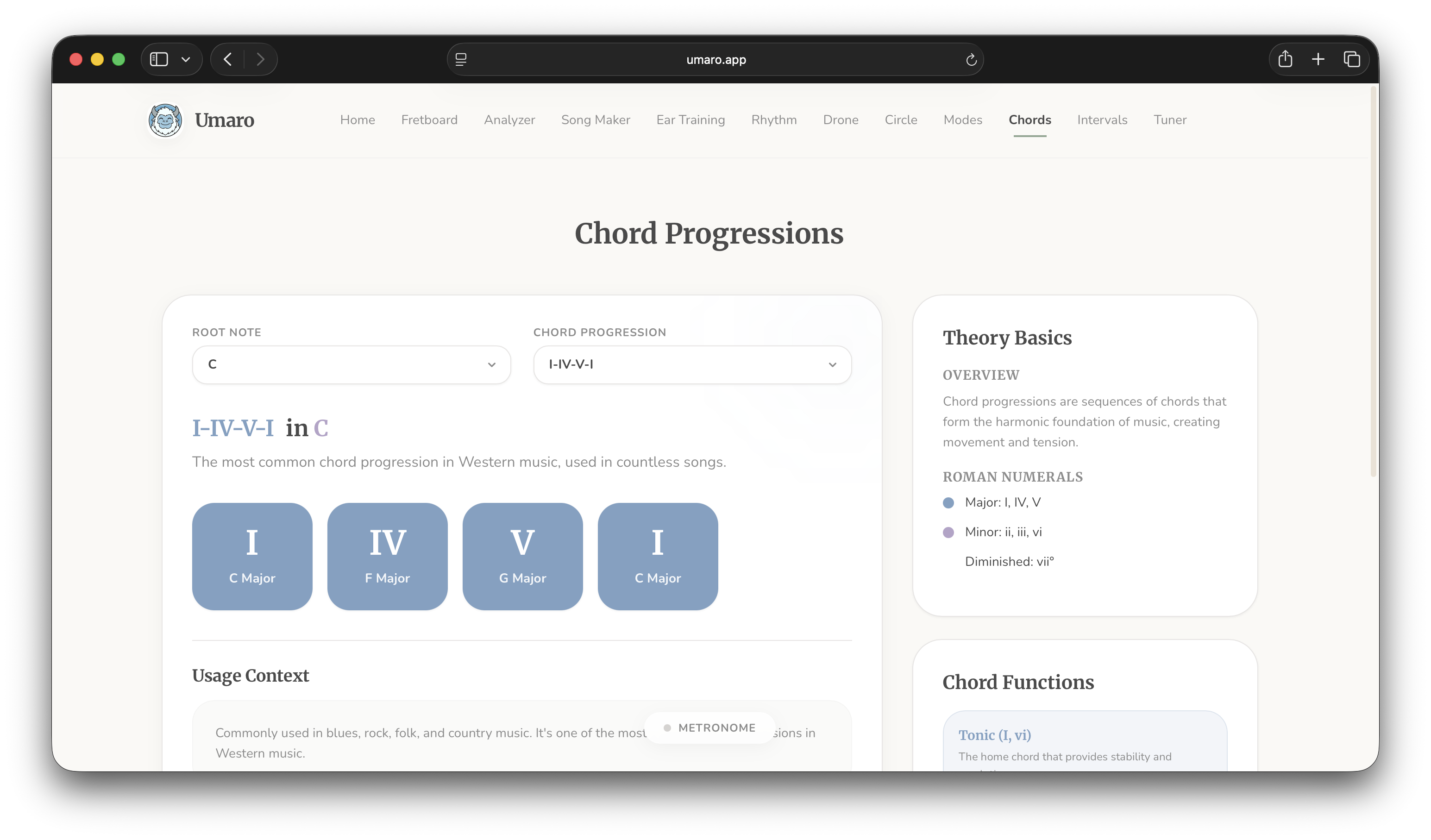Expand the Chord Progression dropdown
This screenshot has width=1431, height=840.
point(692,364)
